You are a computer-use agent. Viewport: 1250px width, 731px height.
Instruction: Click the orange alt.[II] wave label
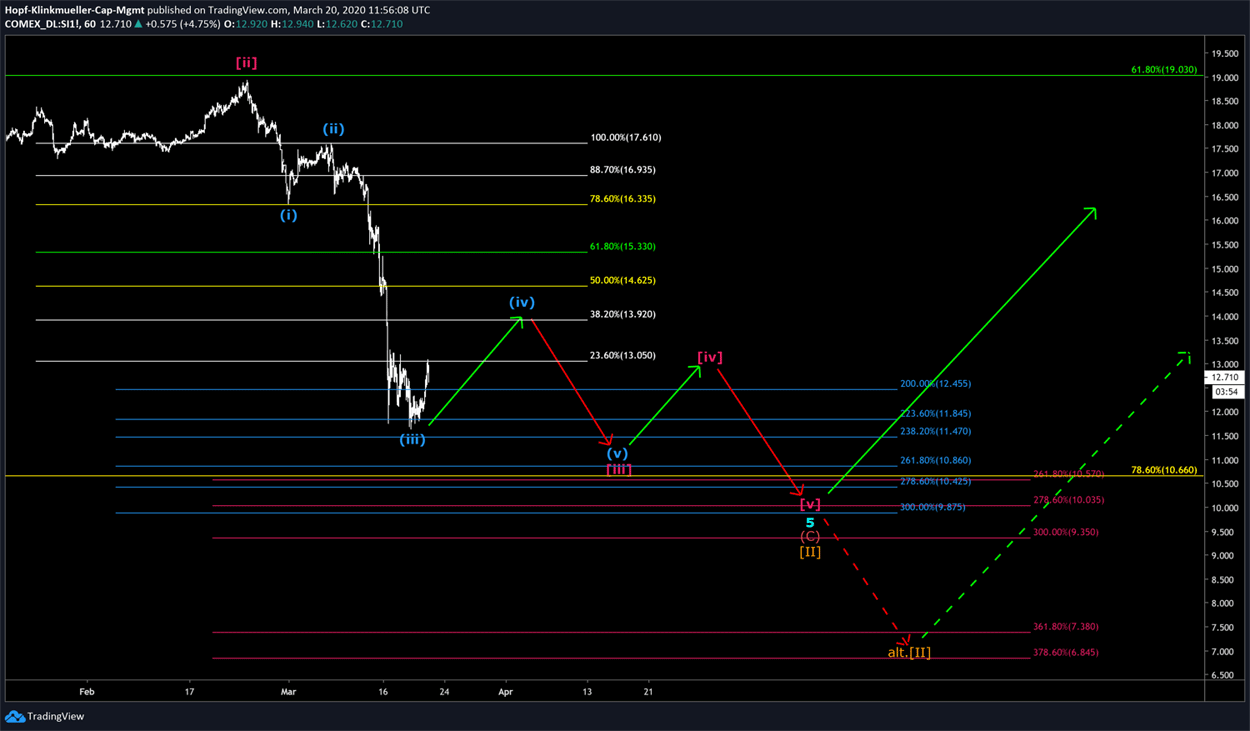coord(910,653)
